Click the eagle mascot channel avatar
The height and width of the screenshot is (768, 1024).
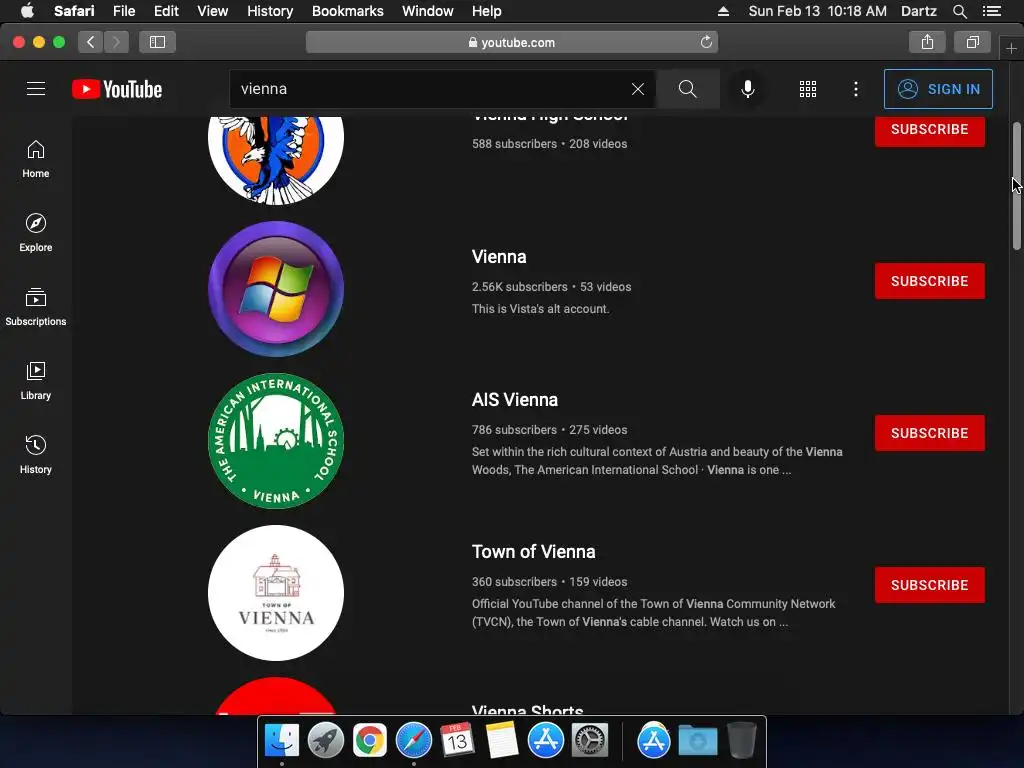pos(276,160)
